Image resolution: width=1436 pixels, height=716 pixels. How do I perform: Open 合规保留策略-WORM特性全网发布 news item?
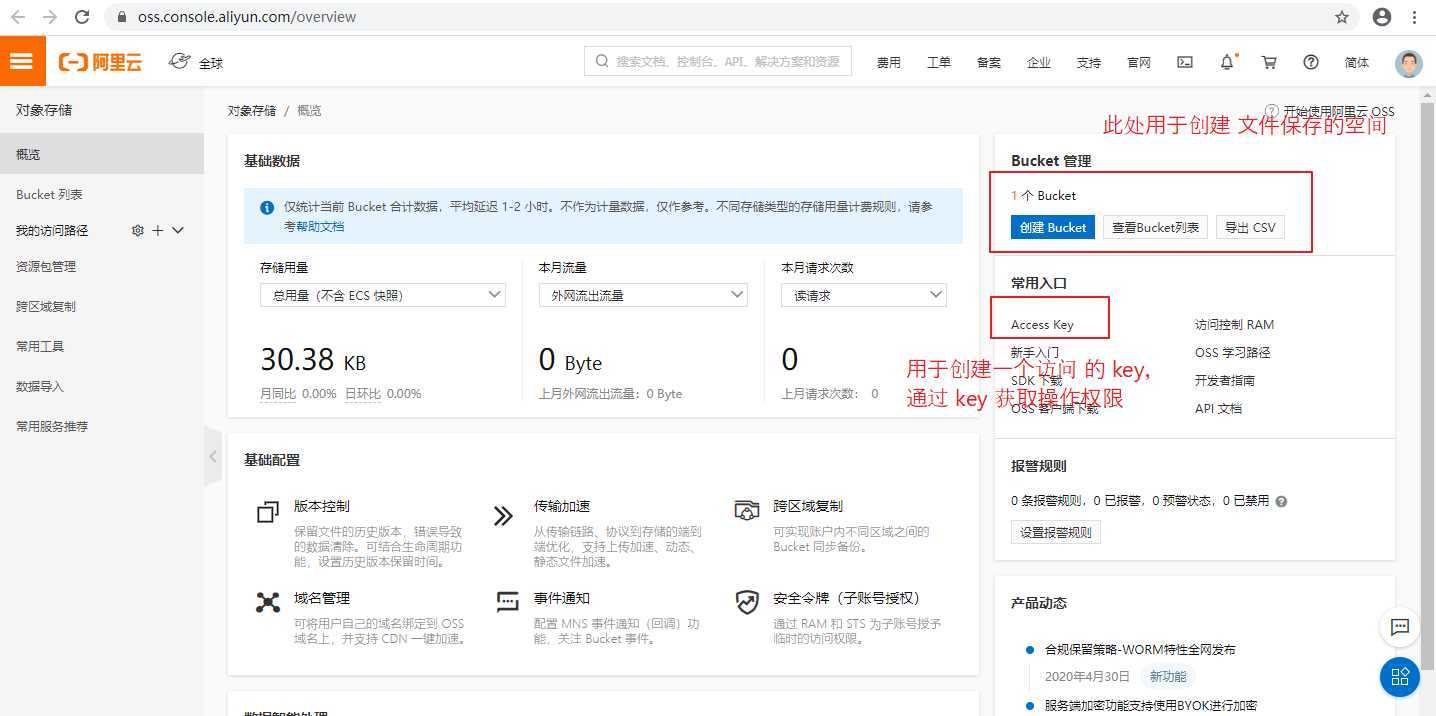click(1140, 650)
